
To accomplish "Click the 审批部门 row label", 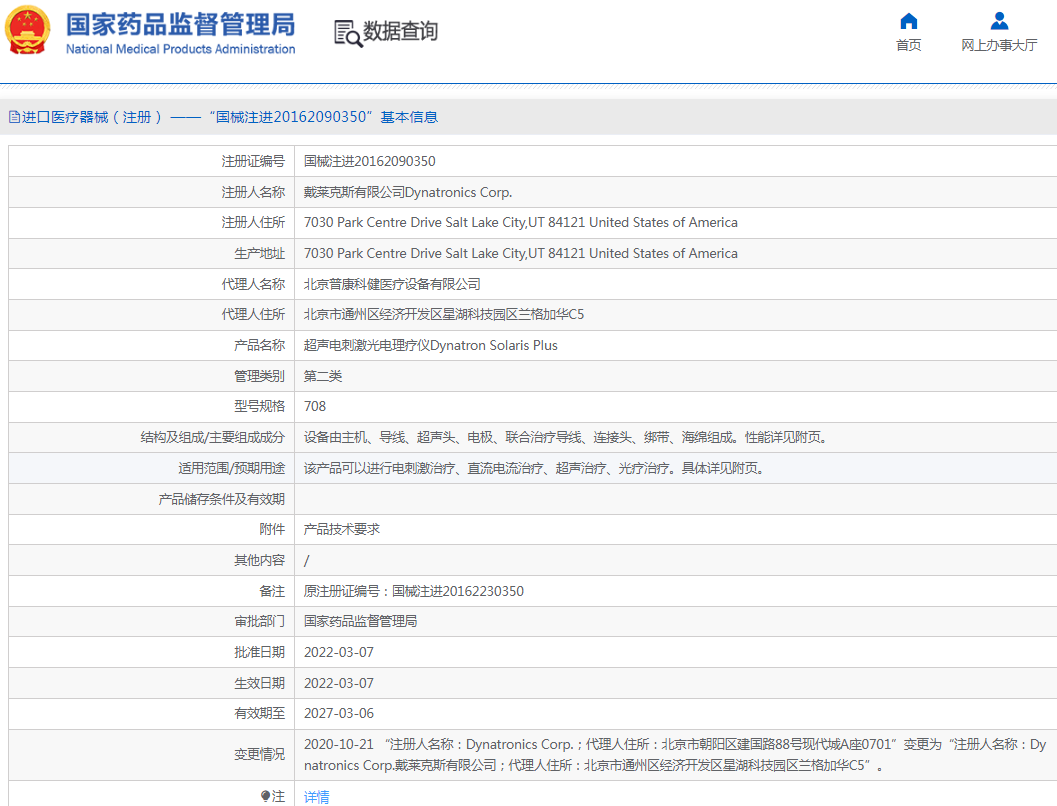I will pyautogui.click(x=260, y=621).
